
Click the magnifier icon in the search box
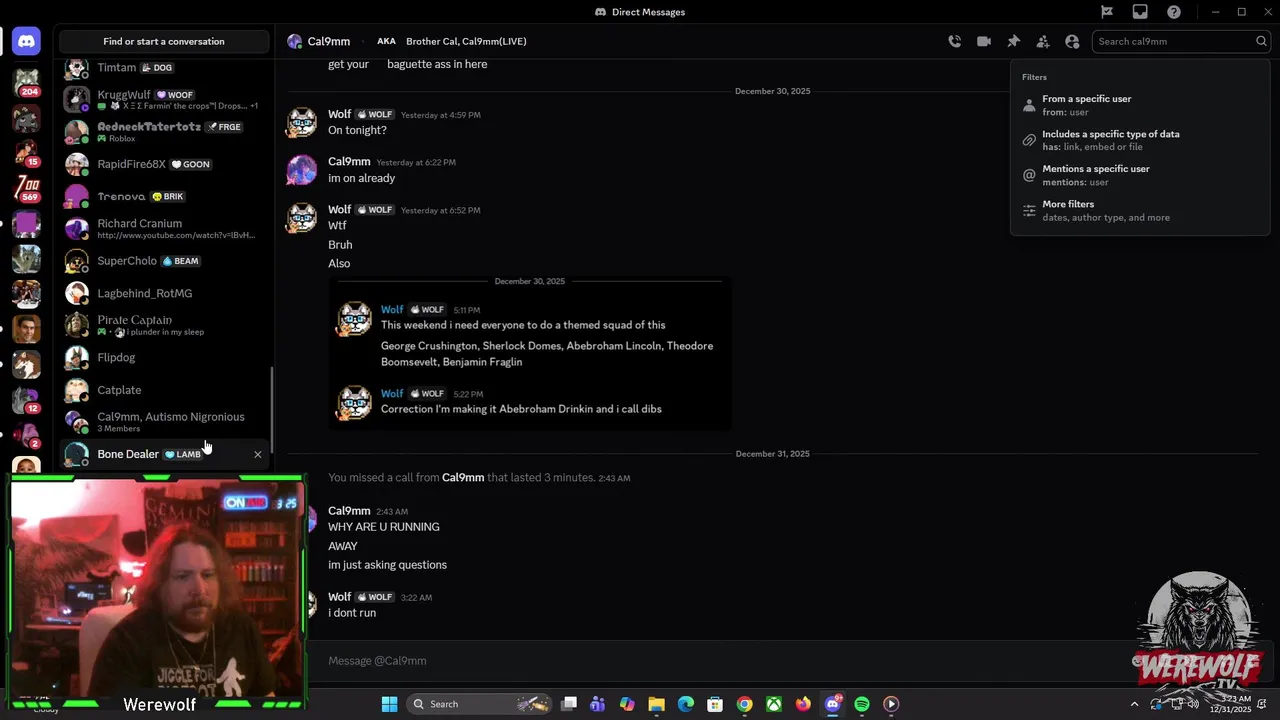(1261, 41)
